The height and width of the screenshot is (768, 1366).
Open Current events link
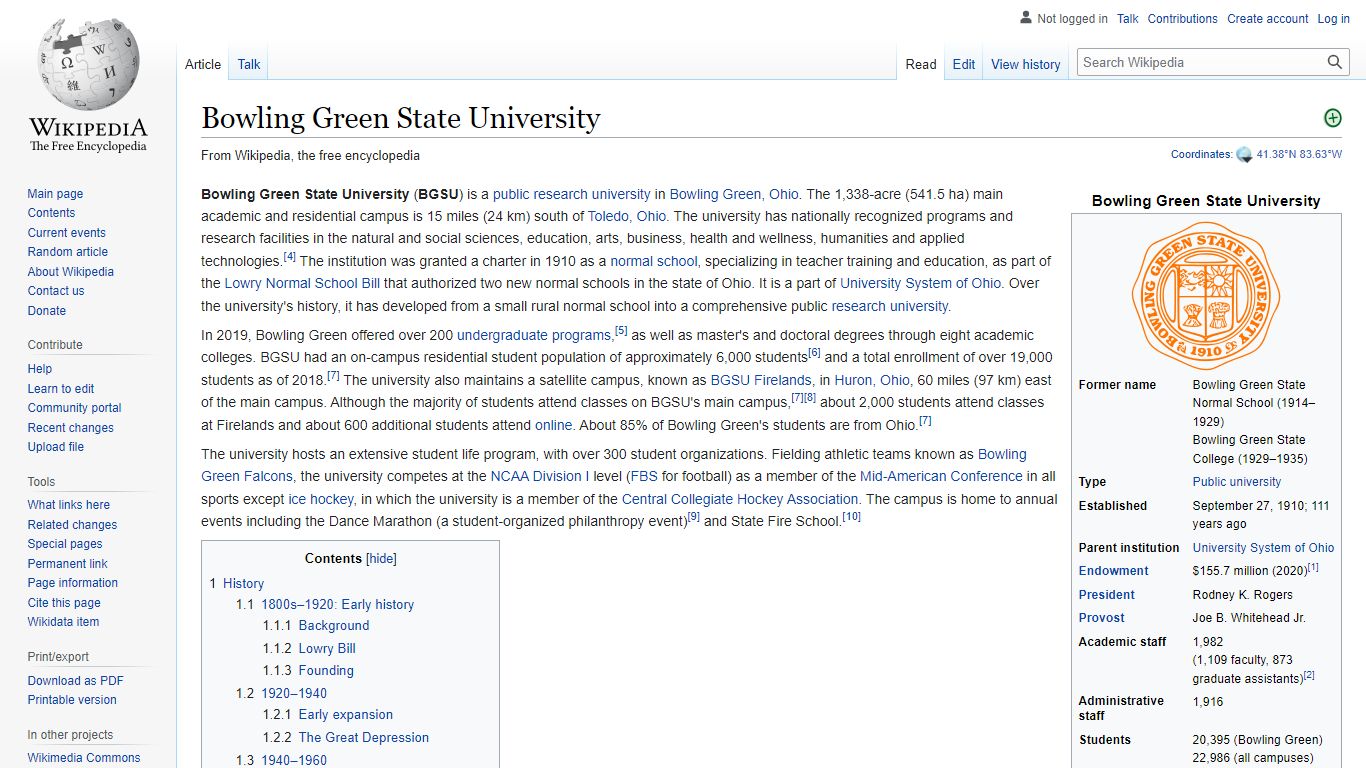pyautogui.click(x=66, y=233)
